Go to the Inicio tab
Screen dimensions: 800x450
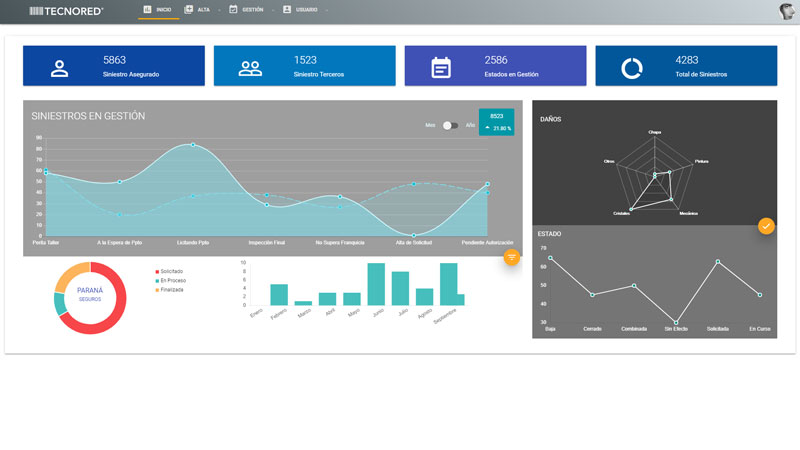(158, 9)
